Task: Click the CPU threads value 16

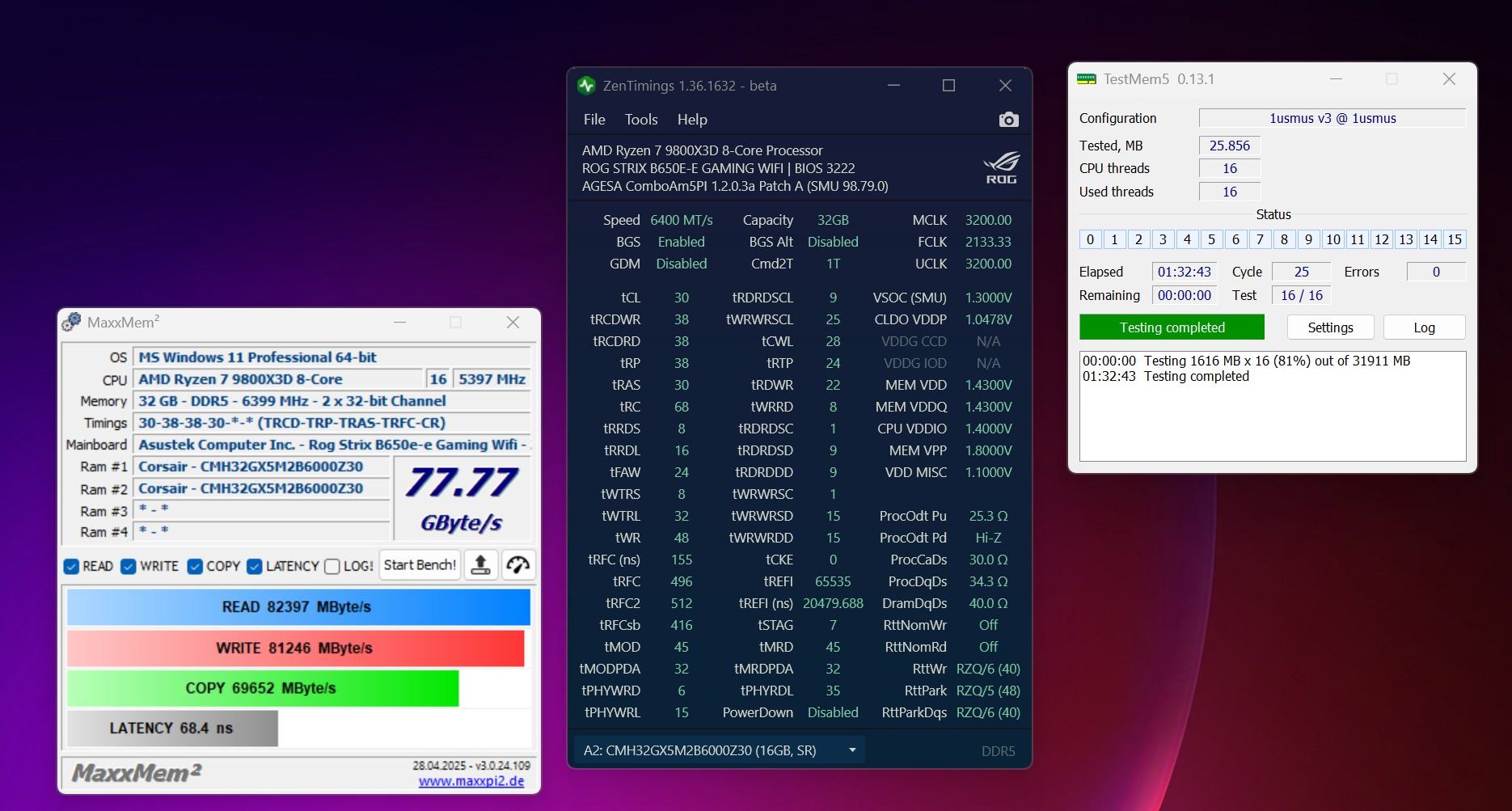Action: 1230,168
